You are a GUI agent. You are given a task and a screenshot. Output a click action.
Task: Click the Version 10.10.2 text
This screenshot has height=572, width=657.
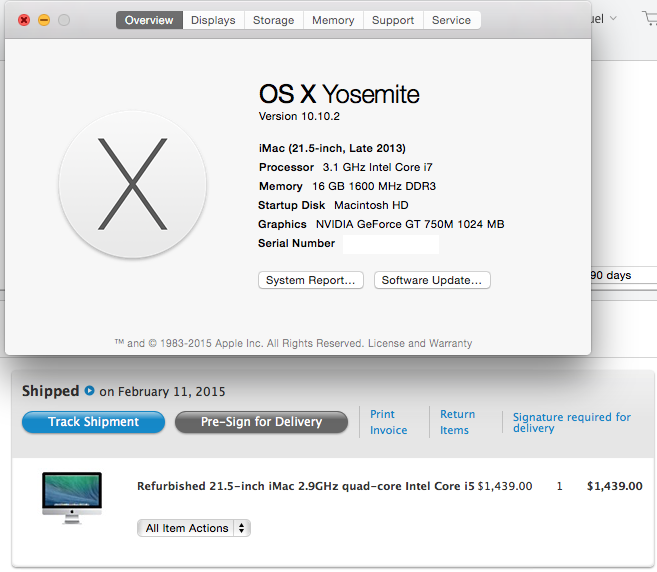point(299,116)
